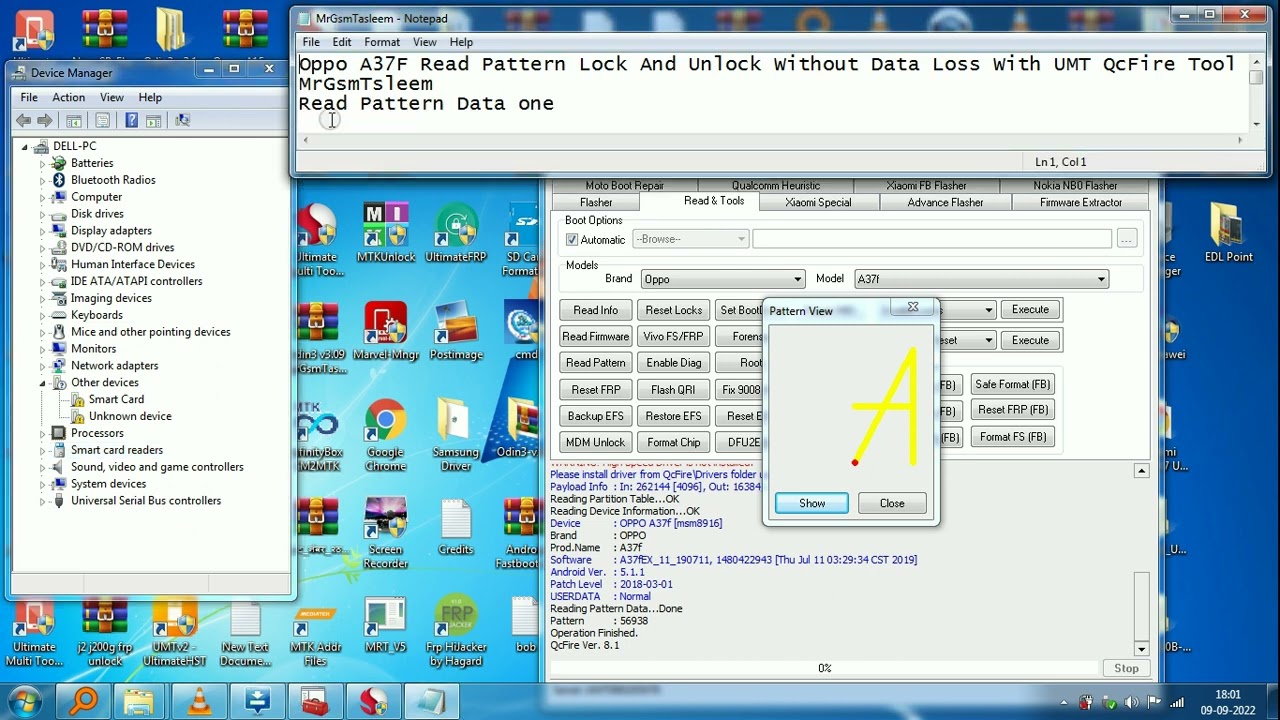Open the Credits file icon
Screen dimensions: 1280x720
[x=456, y=527]
